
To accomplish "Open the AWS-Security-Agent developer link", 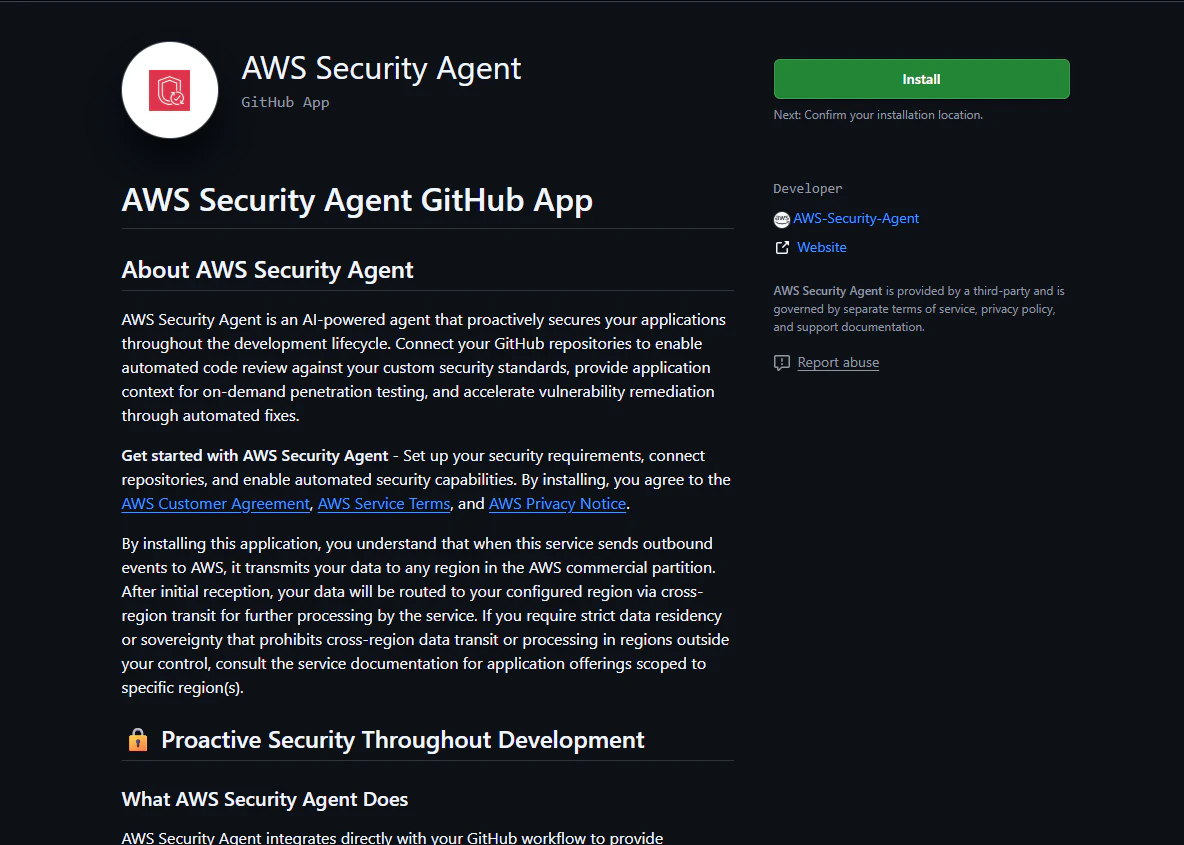I will (856, 218).
